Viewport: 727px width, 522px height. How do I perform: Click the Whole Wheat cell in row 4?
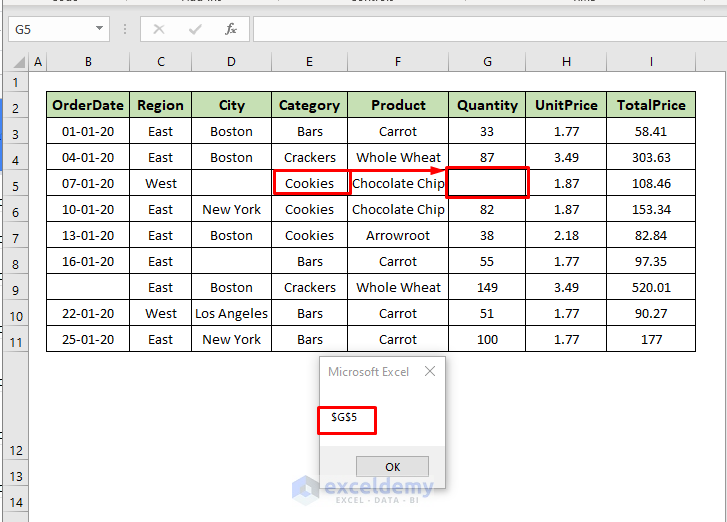tap(398, 157)
